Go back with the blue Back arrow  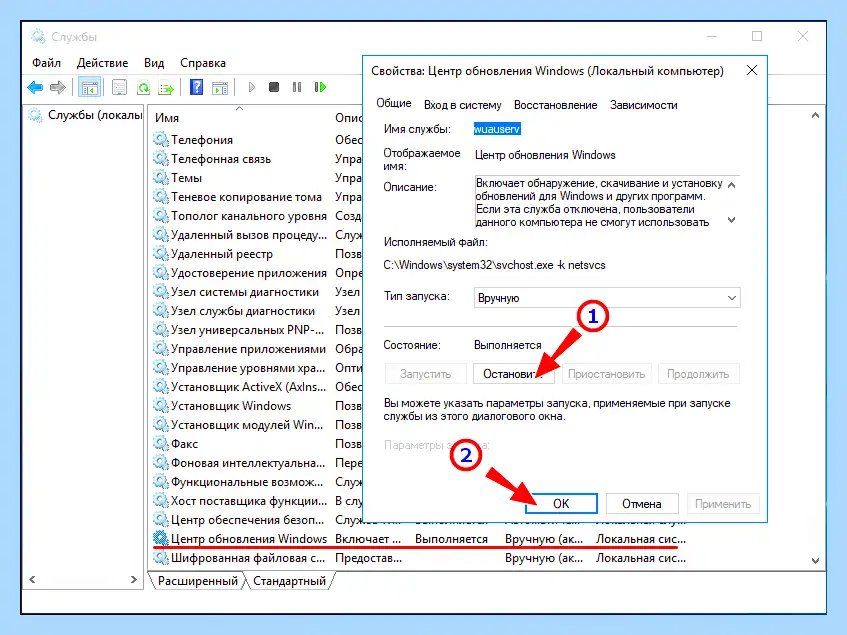coord(35,87)
